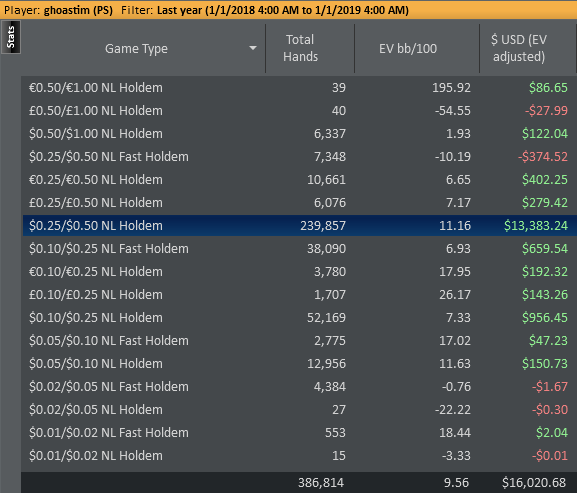577x493 pixels.
Task: Open the Stats side tab
Action: coord(11,37)
